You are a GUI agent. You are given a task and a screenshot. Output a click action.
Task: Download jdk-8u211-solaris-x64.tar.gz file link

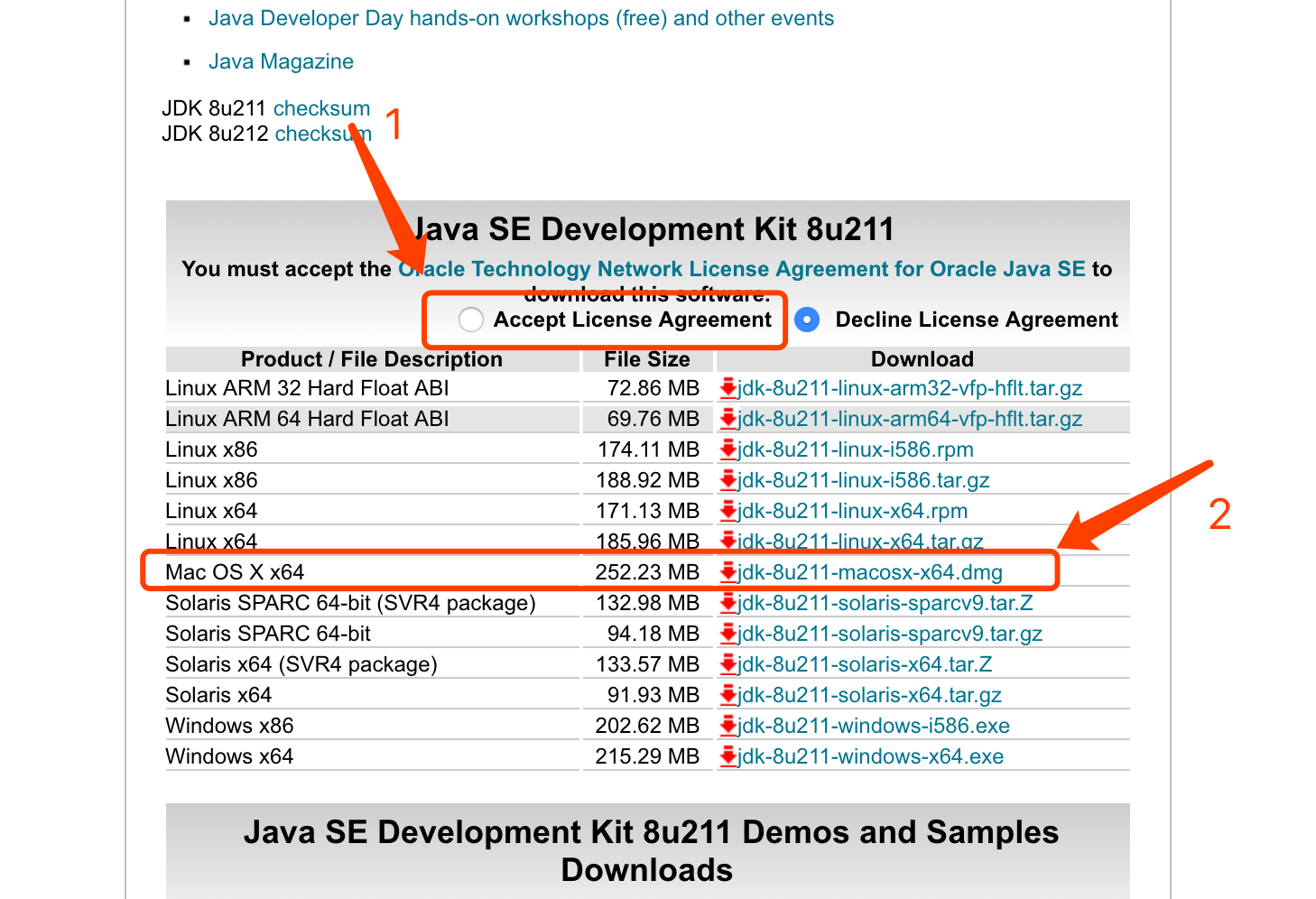tap(869, 695)
